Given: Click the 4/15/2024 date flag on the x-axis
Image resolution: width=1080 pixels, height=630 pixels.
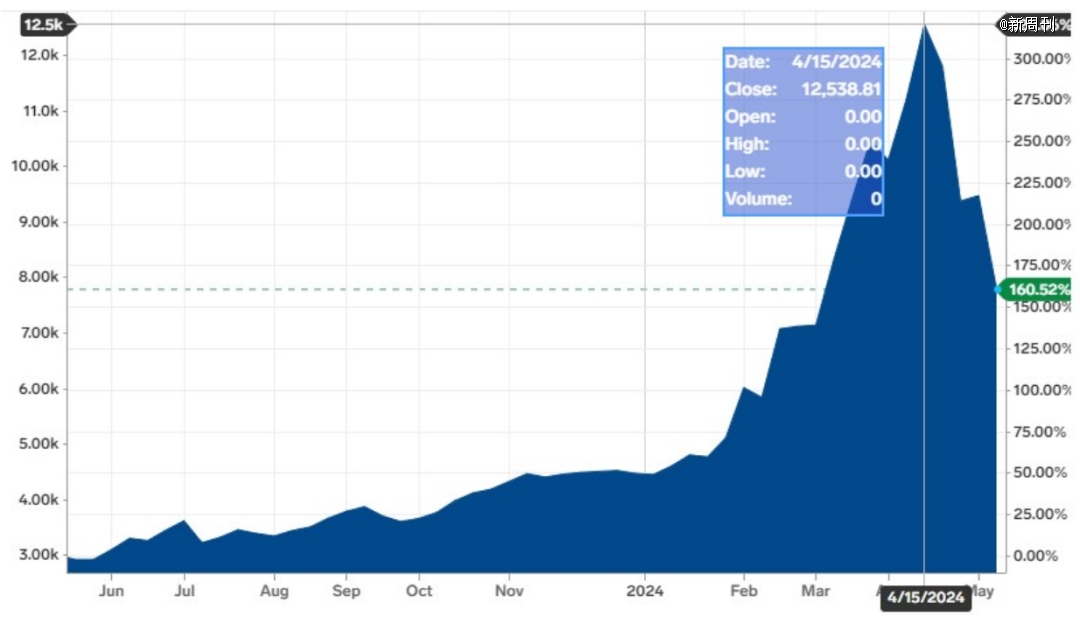Looking at the screenshot, I should [926, 598].
